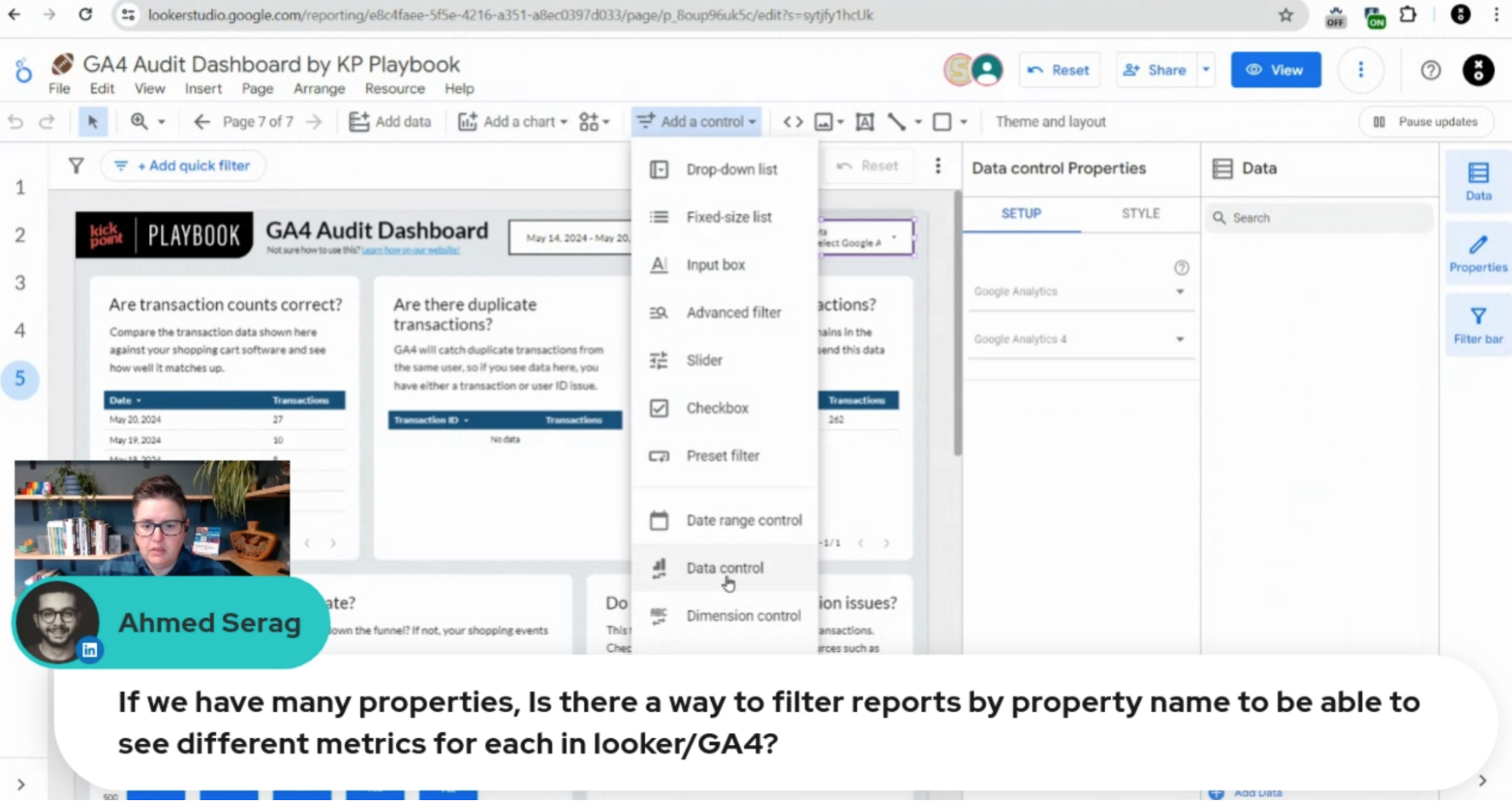
Task: Choose Drop-down list control
Action: pos(725,169)
